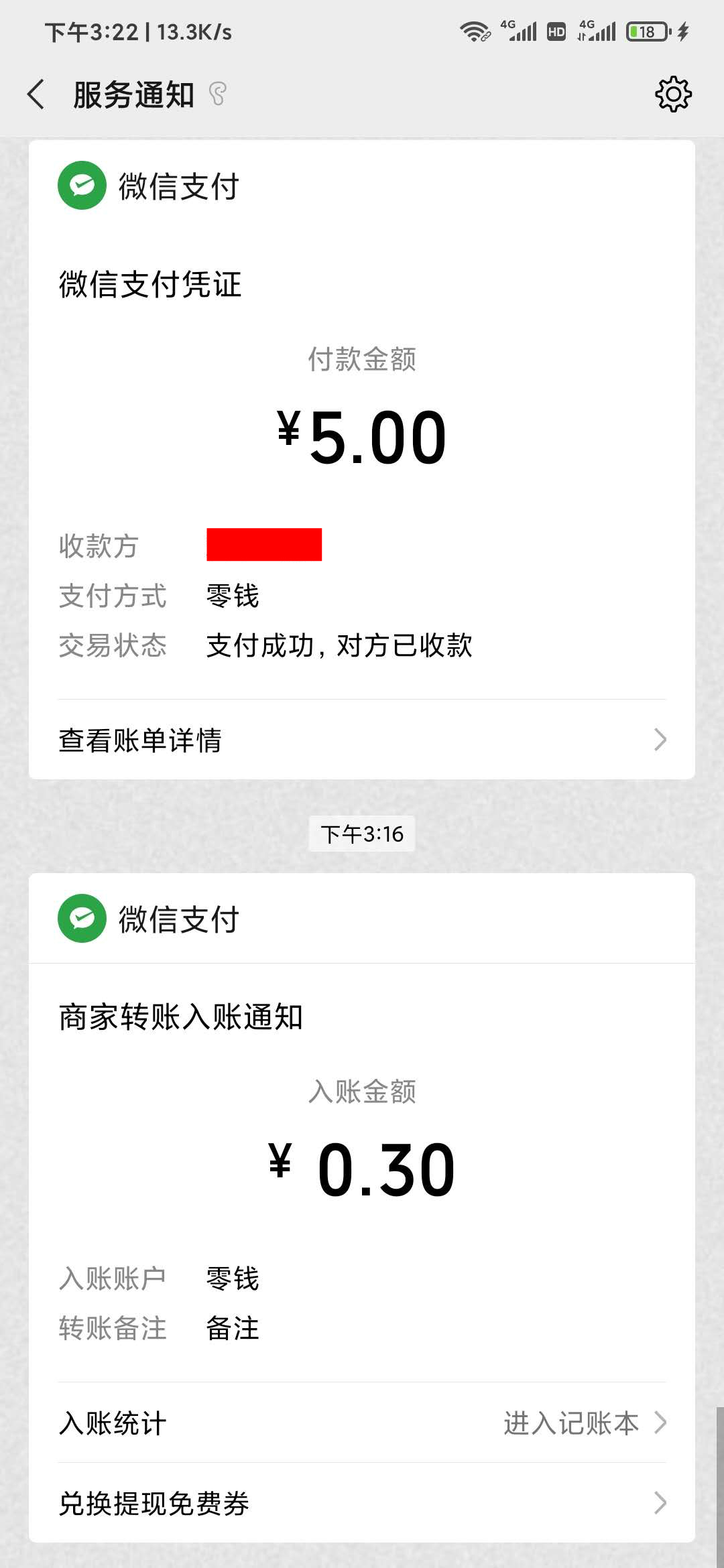Tap the back arrow in header
The height and width of the screenshot is (1568, 724).
[36, 94]
